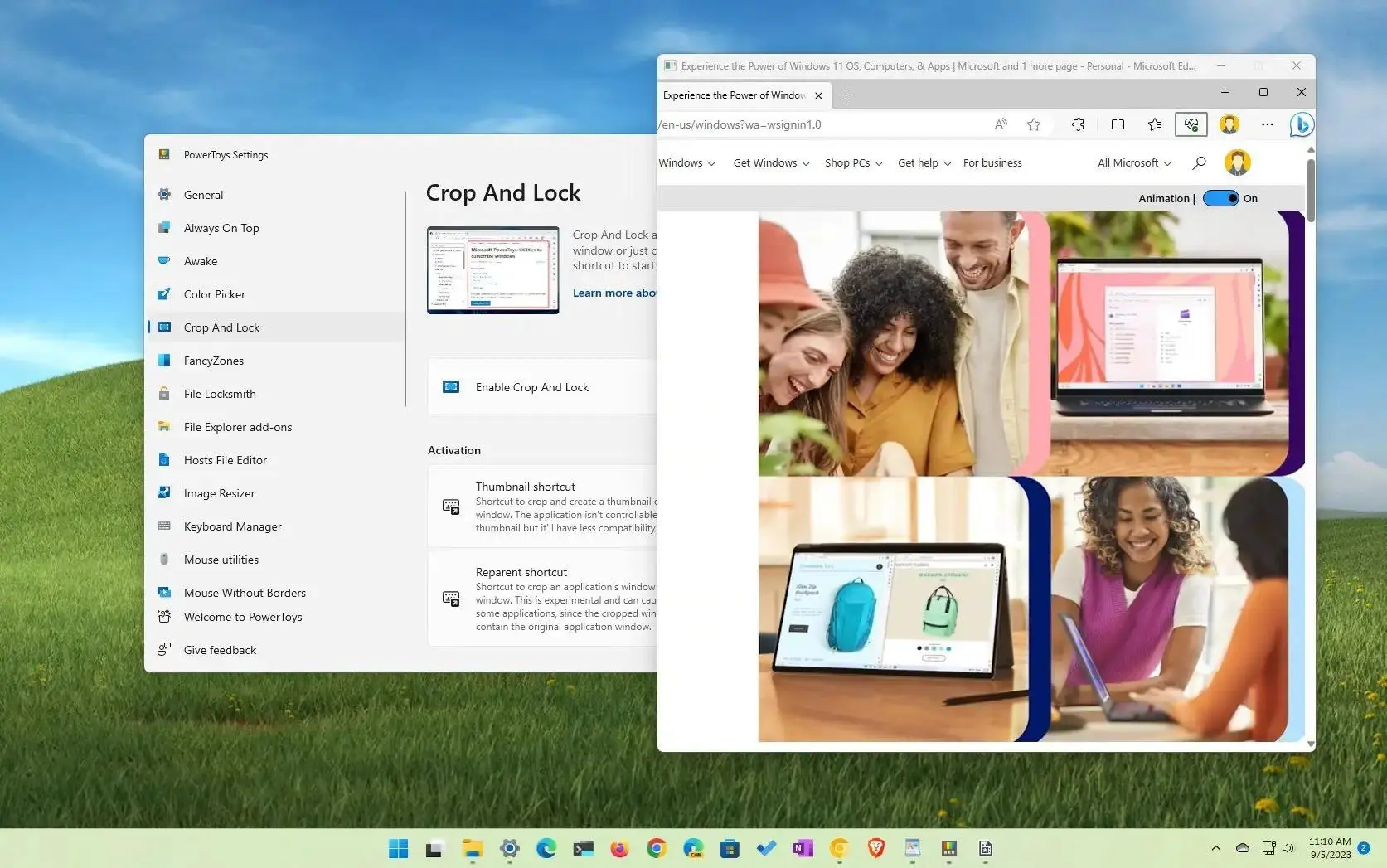Screen dimensions: 1387x868
Task: Click the Crop And Lock preview thumbnail
Action: coord(493,270)
